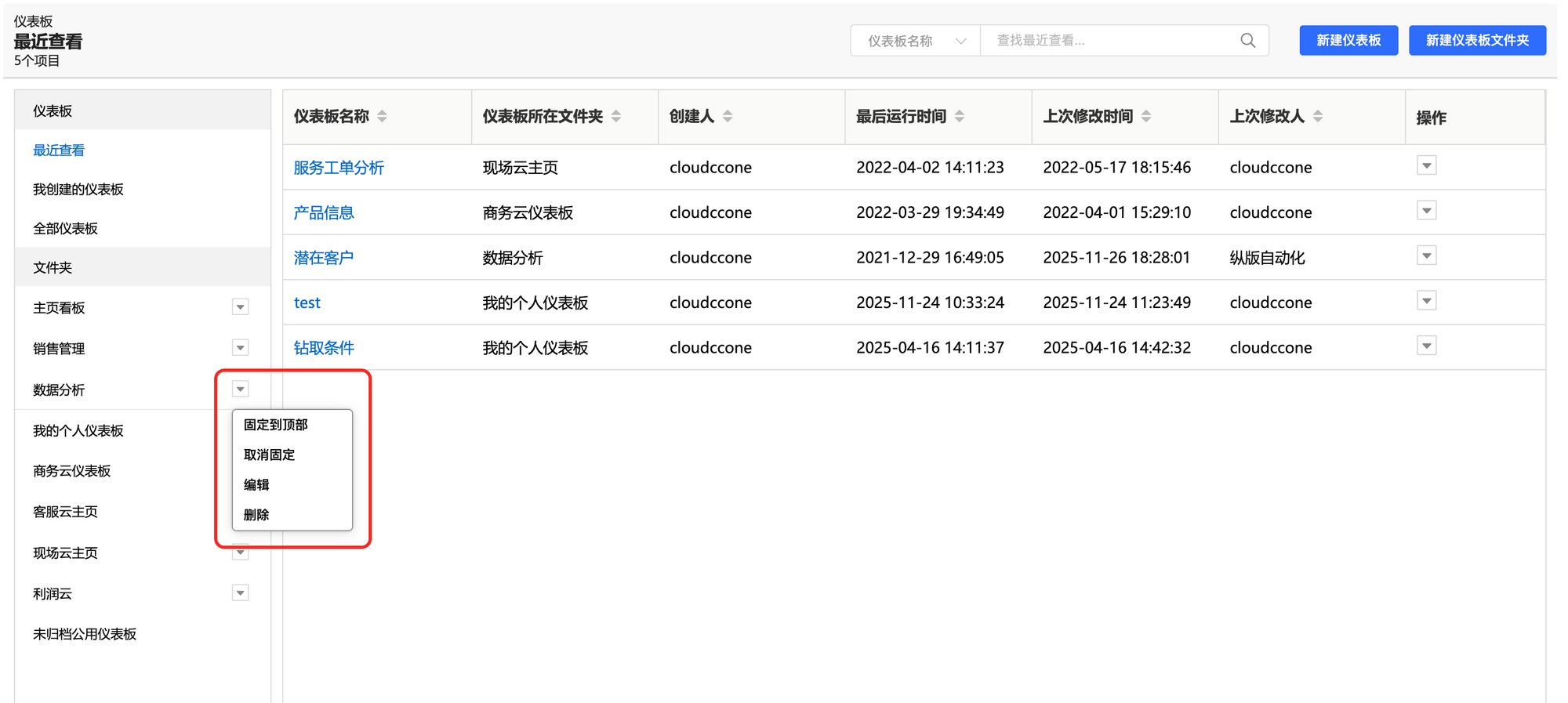
Task: Open action dropdown for 潜在客户 row
Action: (1426, 256)
